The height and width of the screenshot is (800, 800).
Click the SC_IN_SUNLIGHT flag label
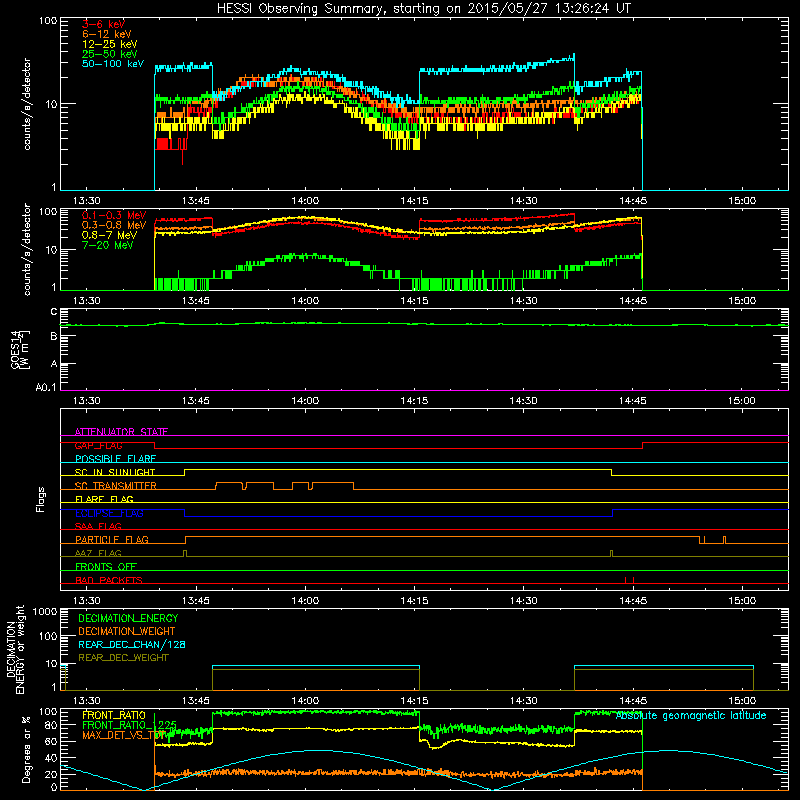click(x=115, y=472)
